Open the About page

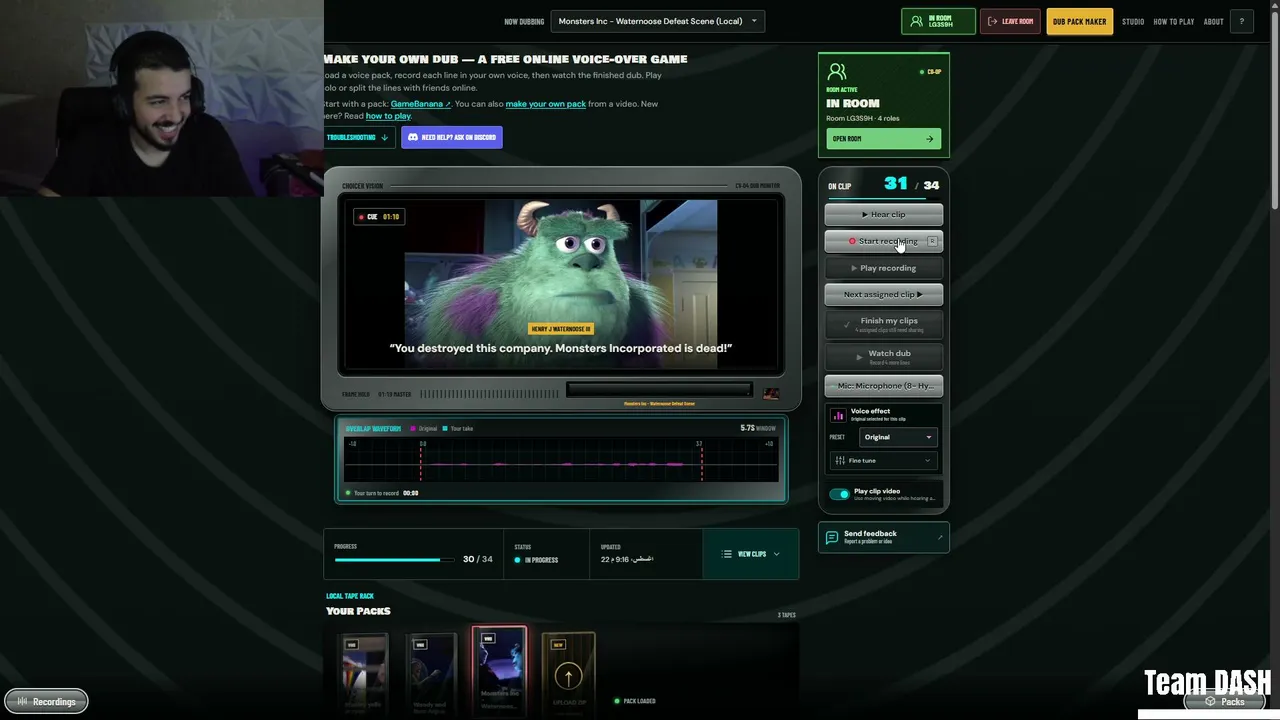click(1213, 21)
